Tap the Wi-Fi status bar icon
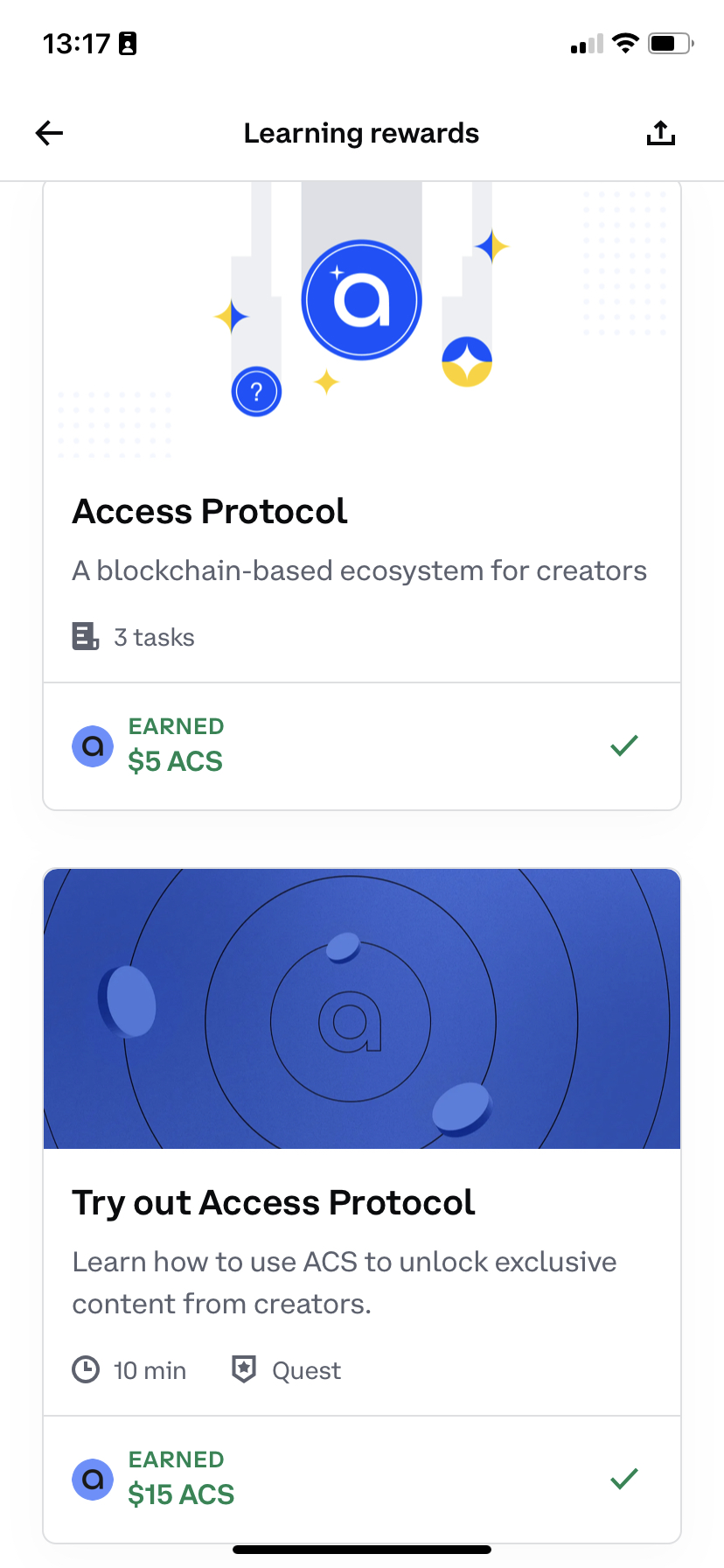Viewport: 724px width, 1568px height. (x=625, y=43)
